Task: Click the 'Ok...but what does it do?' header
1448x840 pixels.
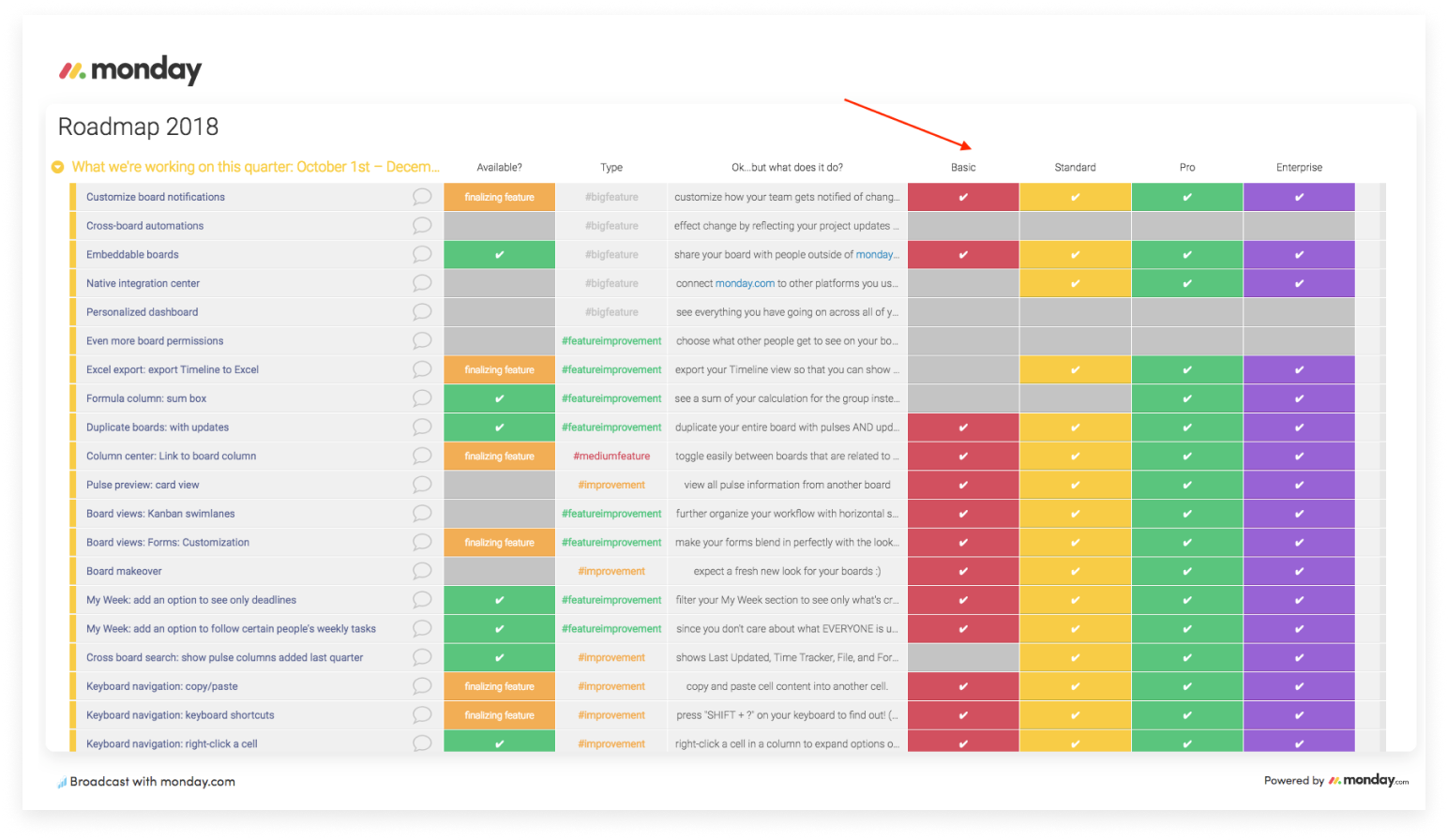Action: [x=787, y=168]
